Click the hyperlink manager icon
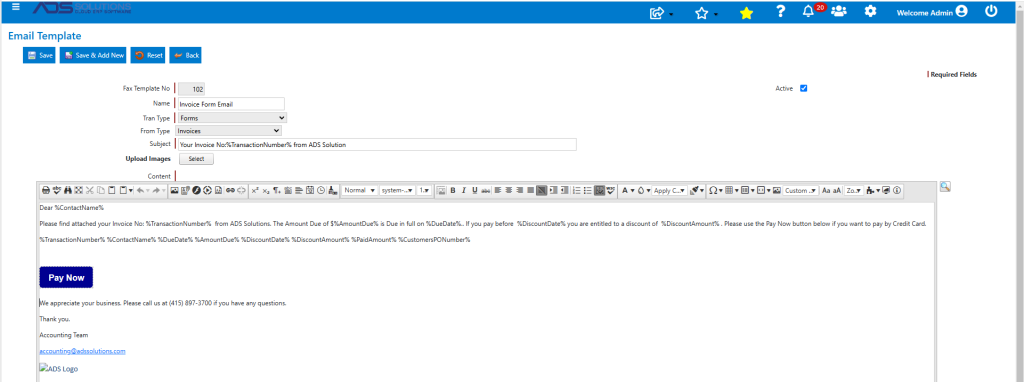The image size is (1024, 382). click(230, 190)
